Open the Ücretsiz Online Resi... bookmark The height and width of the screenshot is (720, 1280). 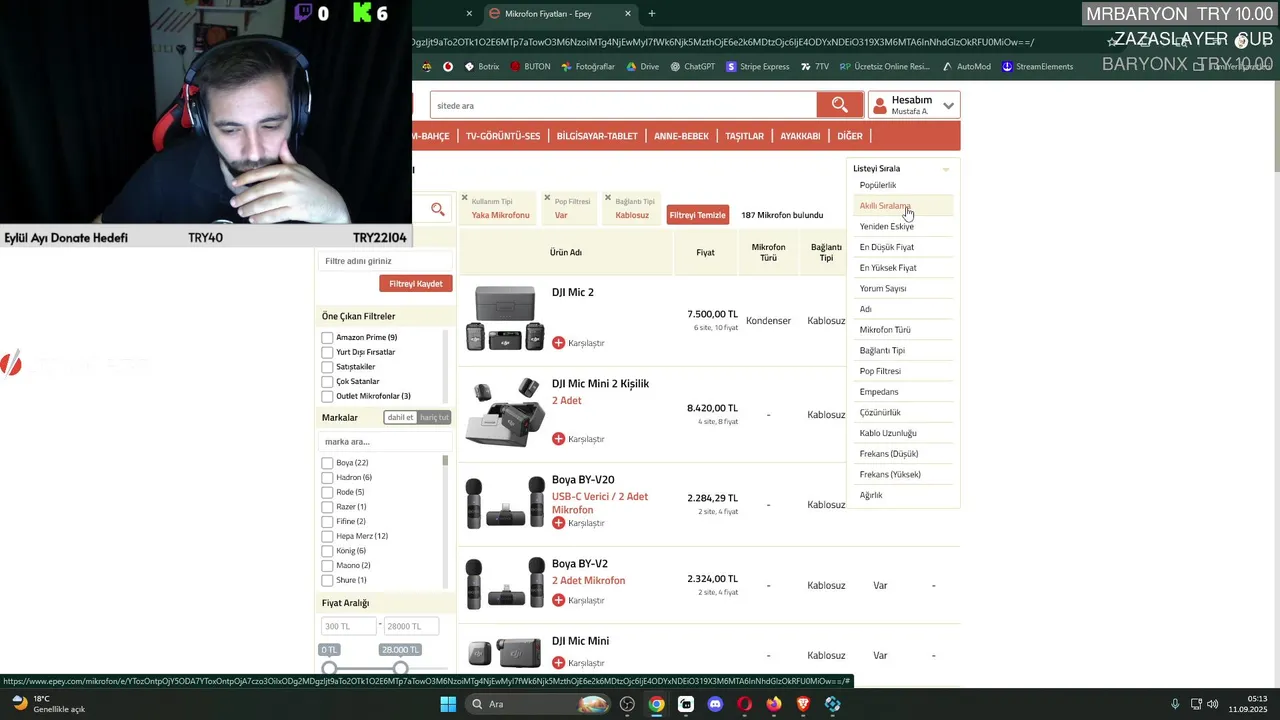[x=885, y=67]
